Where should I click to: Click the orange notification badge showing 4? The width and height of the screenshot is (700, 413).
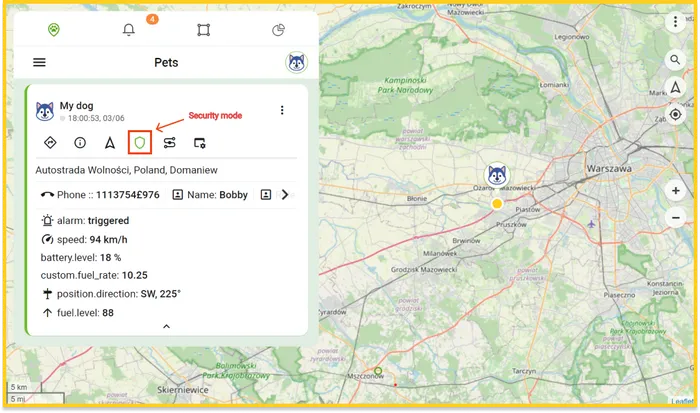(152, 19)
